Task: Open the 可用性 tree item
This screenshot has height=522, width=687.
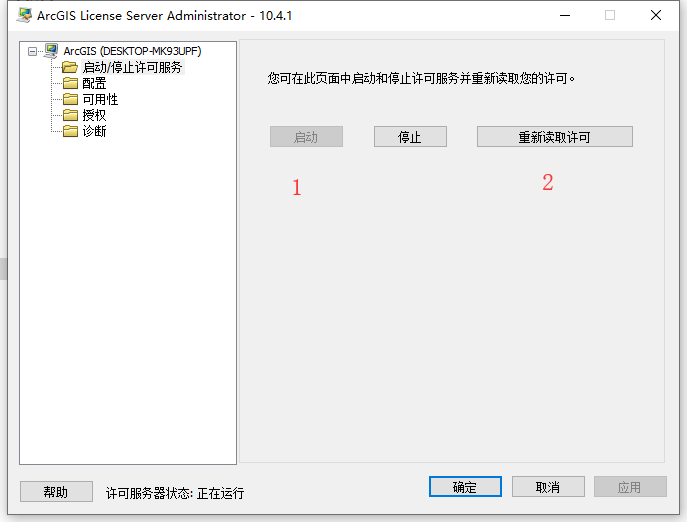Action: 100,99
